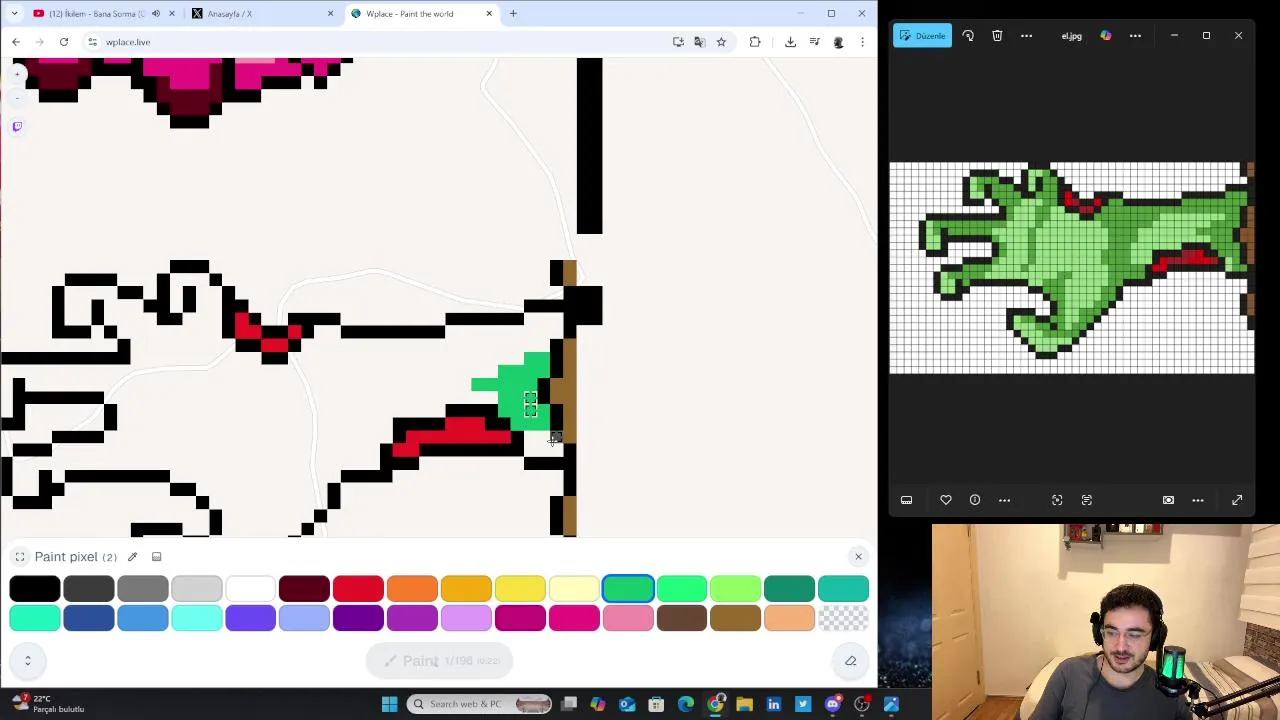Pick the white color swatch
Viewport: 1280px width, 720px height.
point(250,589)
